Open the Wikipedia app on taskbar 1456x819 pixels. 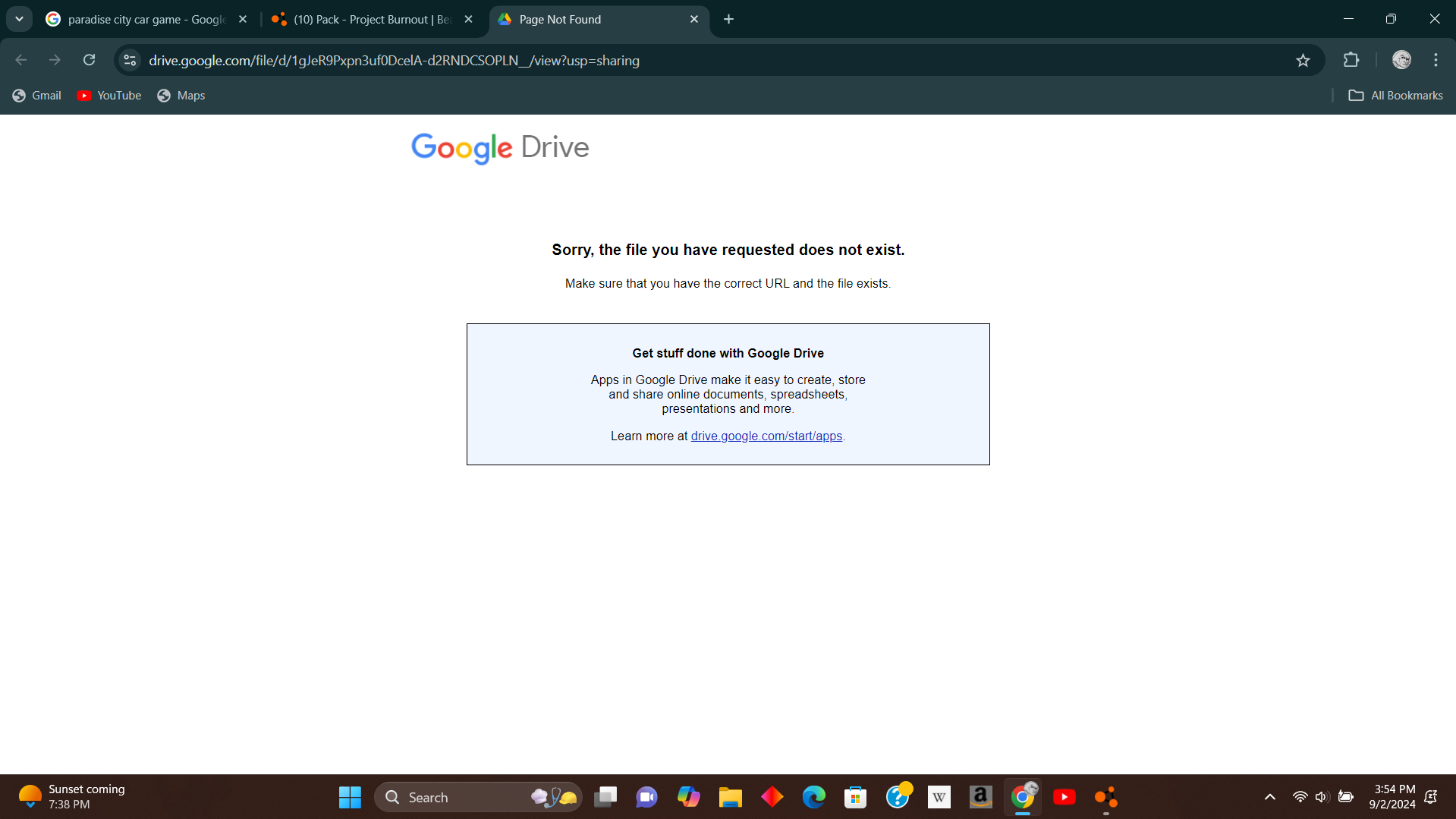939,797
